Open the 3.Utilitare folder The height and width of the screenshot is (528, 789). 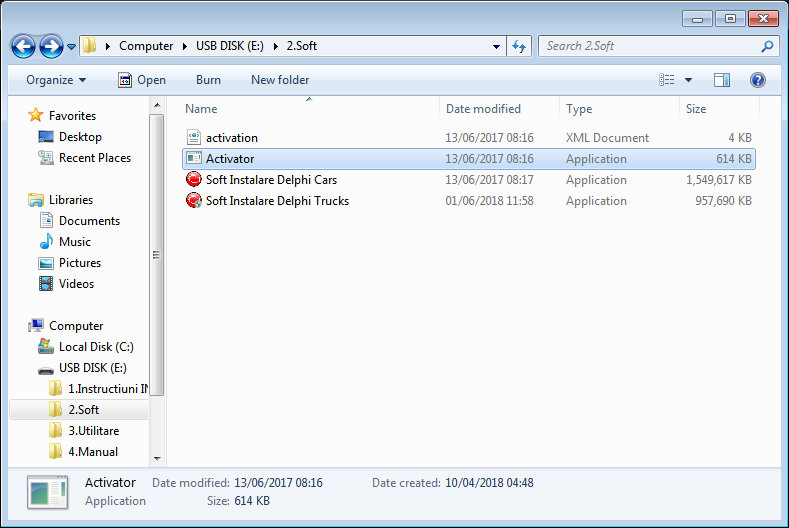click(x=94, y=431)
